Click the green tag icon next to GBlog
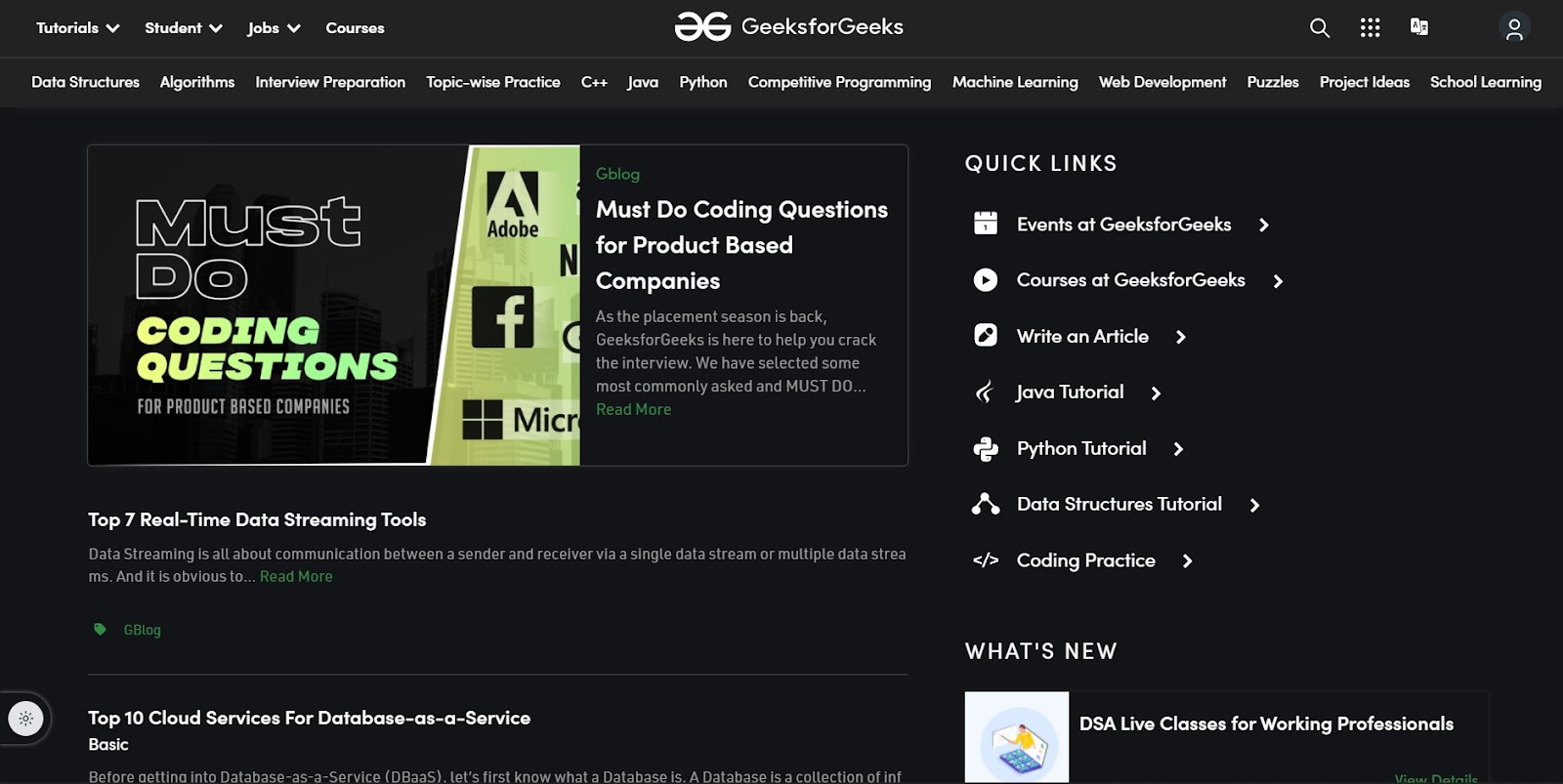Screen dimensions: 1563x784 point(100,629)
